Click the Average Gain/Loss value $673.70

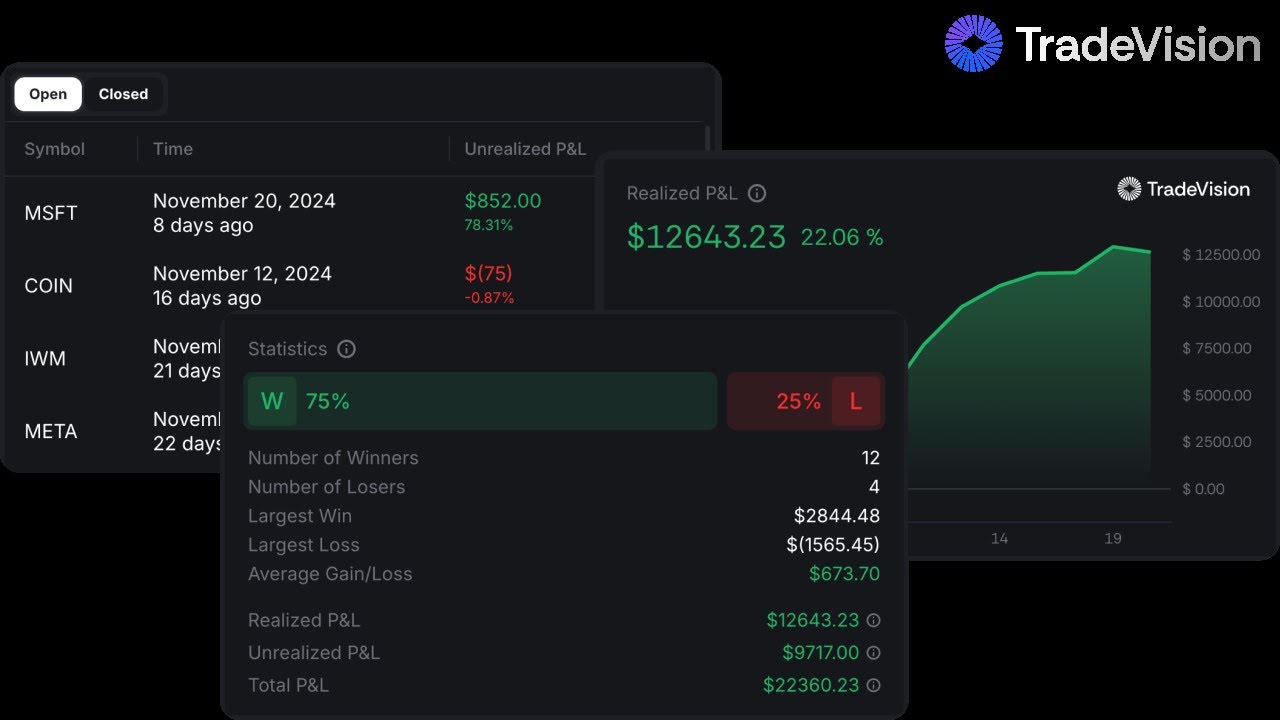845,574
